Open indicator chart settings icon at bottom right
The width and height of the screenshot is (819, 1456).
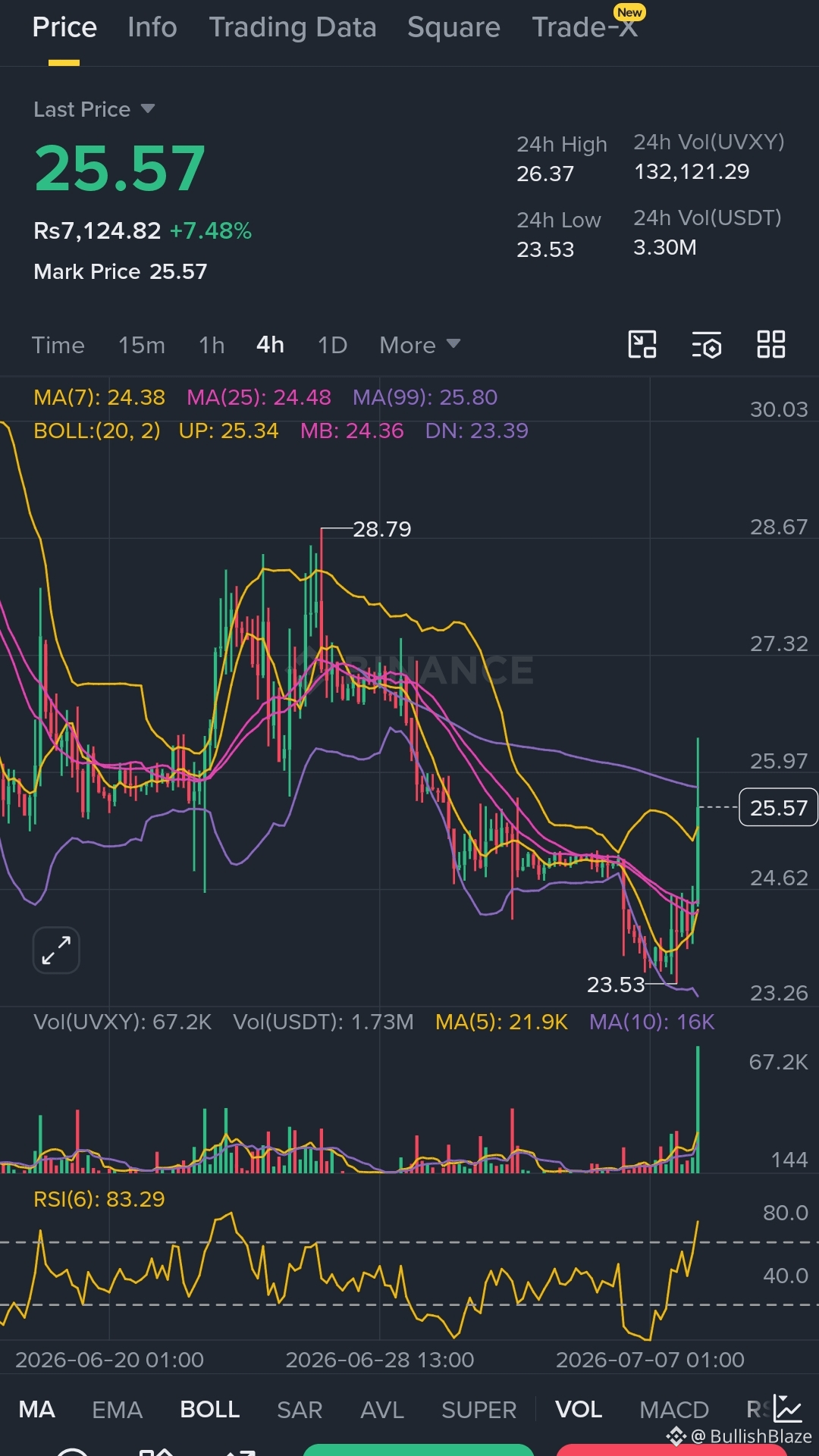tap(787, 1409)
